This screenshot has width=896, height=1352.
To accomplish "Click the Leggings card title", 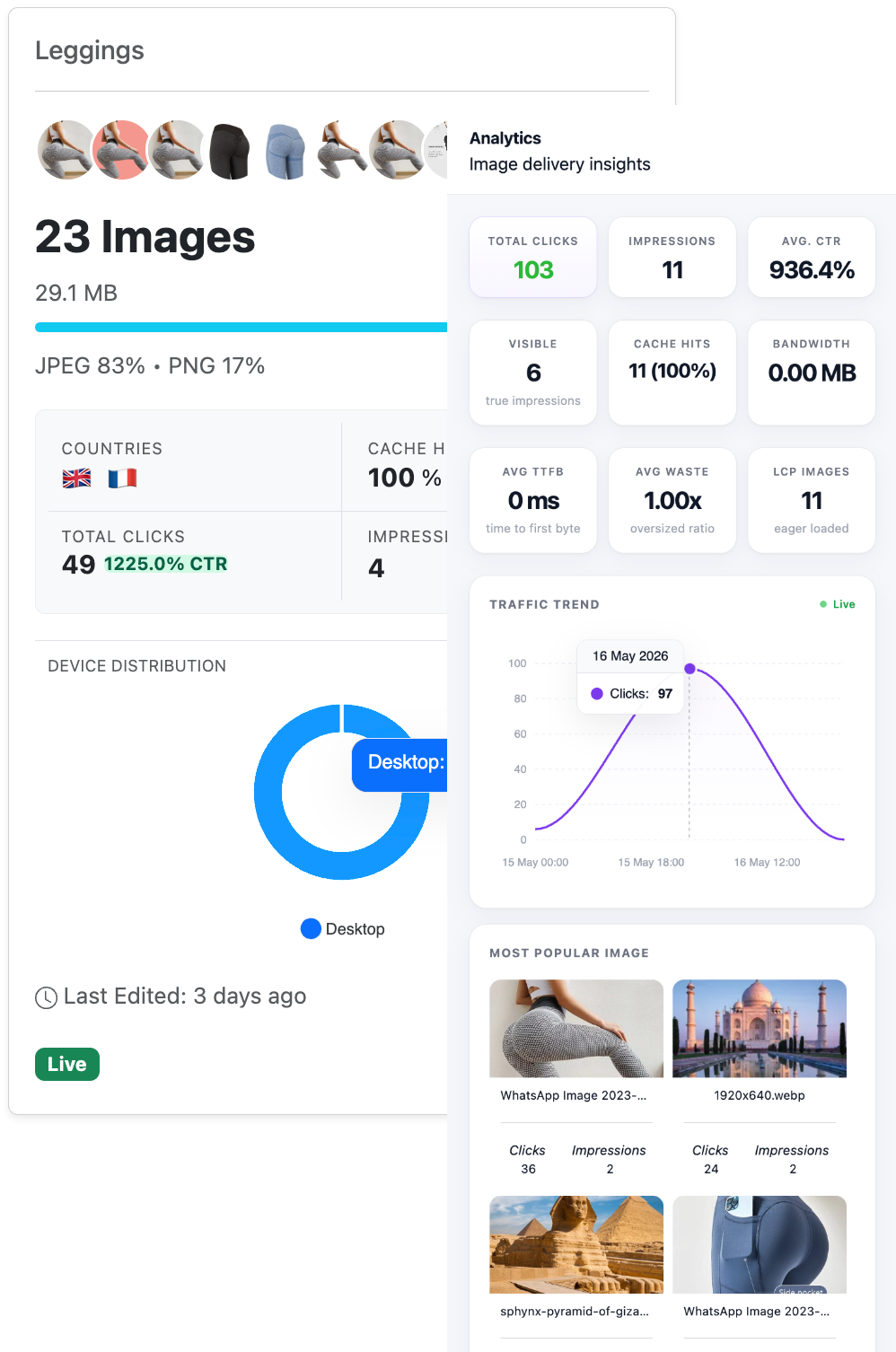I will 90,51.
